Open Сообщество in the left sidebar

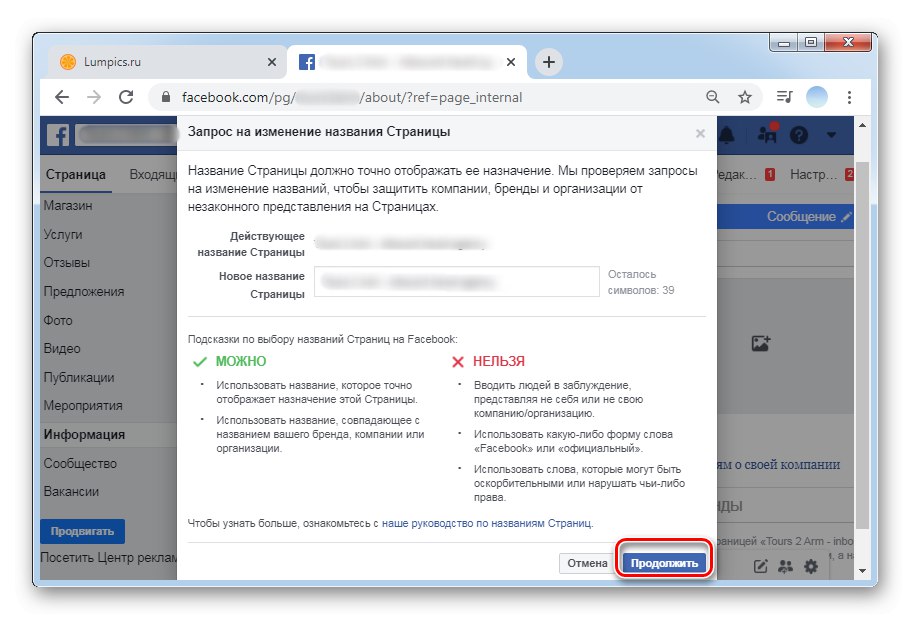(x=80, y=463)
